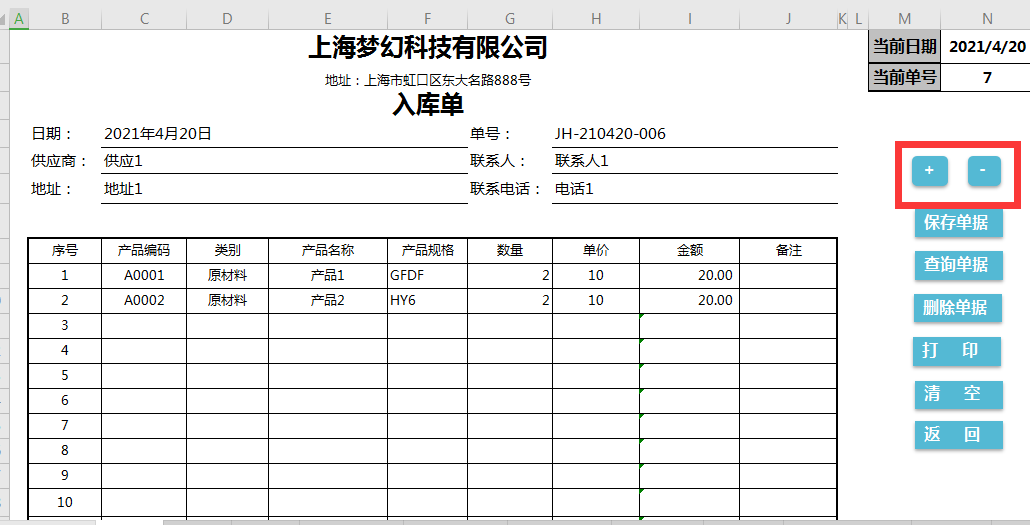The height and width of the screenshot is (525, 1030).
Task: Click the date field 2021年4月20日
Action: point(284,134)
